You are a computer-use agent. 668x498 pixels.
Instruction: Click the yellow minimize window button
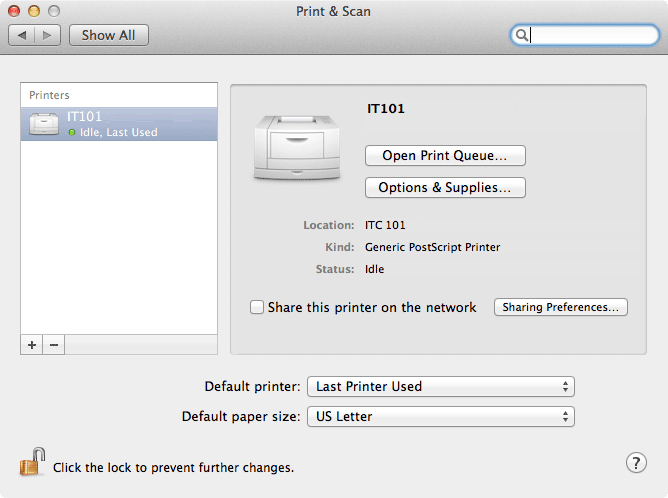(x=34, y=11)
